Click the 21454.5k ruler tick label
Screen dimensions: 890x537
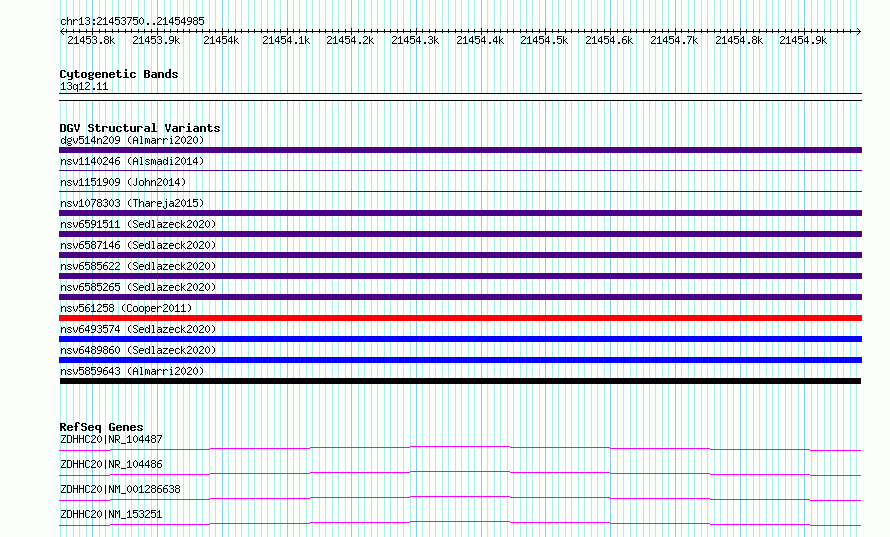coord(544,40)
